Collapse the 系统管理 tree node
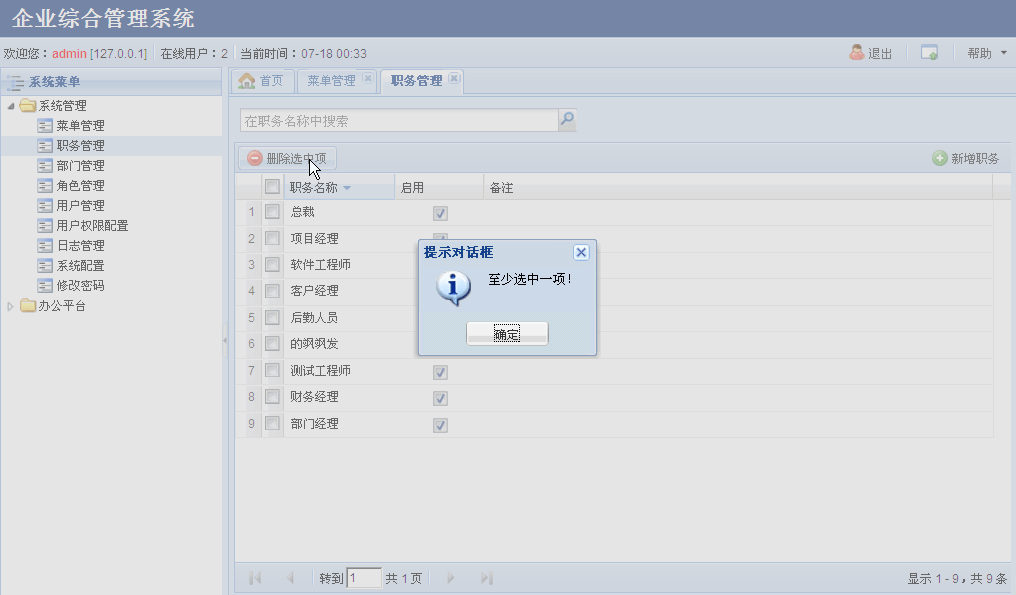Image resolution: width=1016 pixels, height=595 pixels. (10, 106)
